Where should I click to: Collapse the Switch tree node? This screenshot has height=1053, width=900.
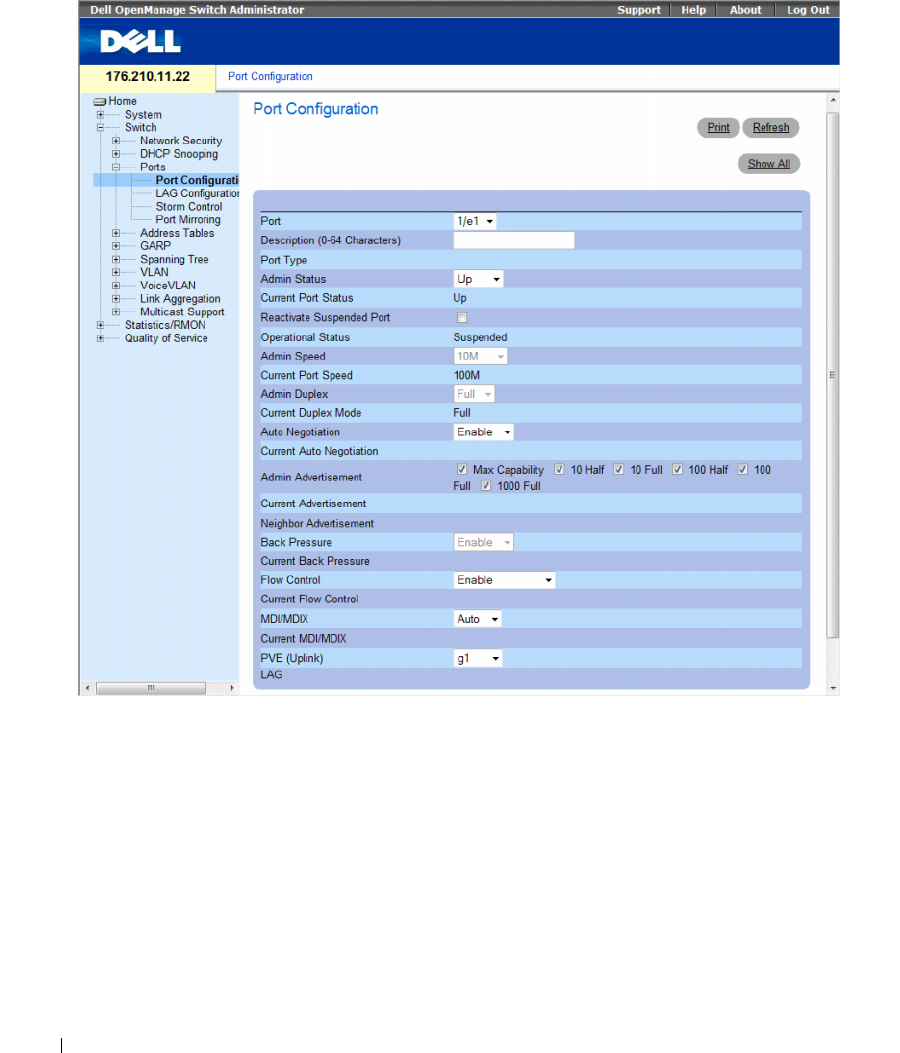tap(100, 128)
